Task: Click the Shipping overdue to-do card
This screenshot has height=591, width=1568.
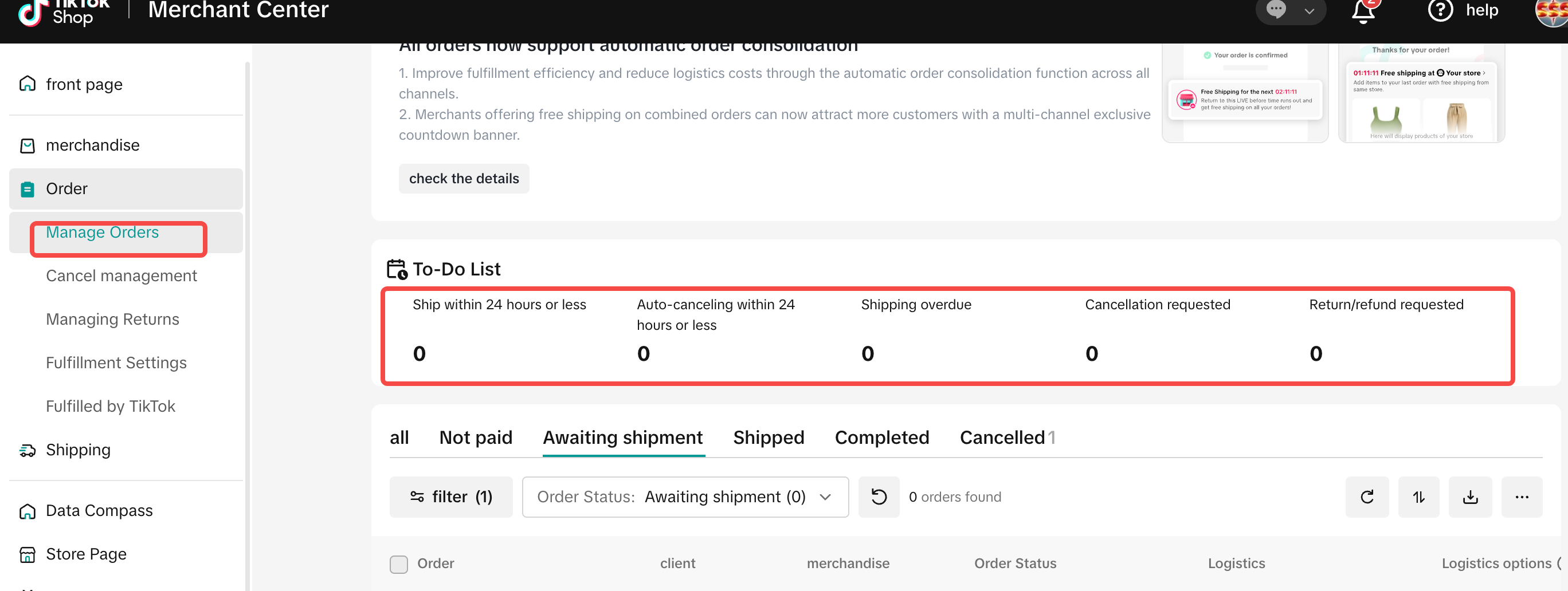Action: 915,332
